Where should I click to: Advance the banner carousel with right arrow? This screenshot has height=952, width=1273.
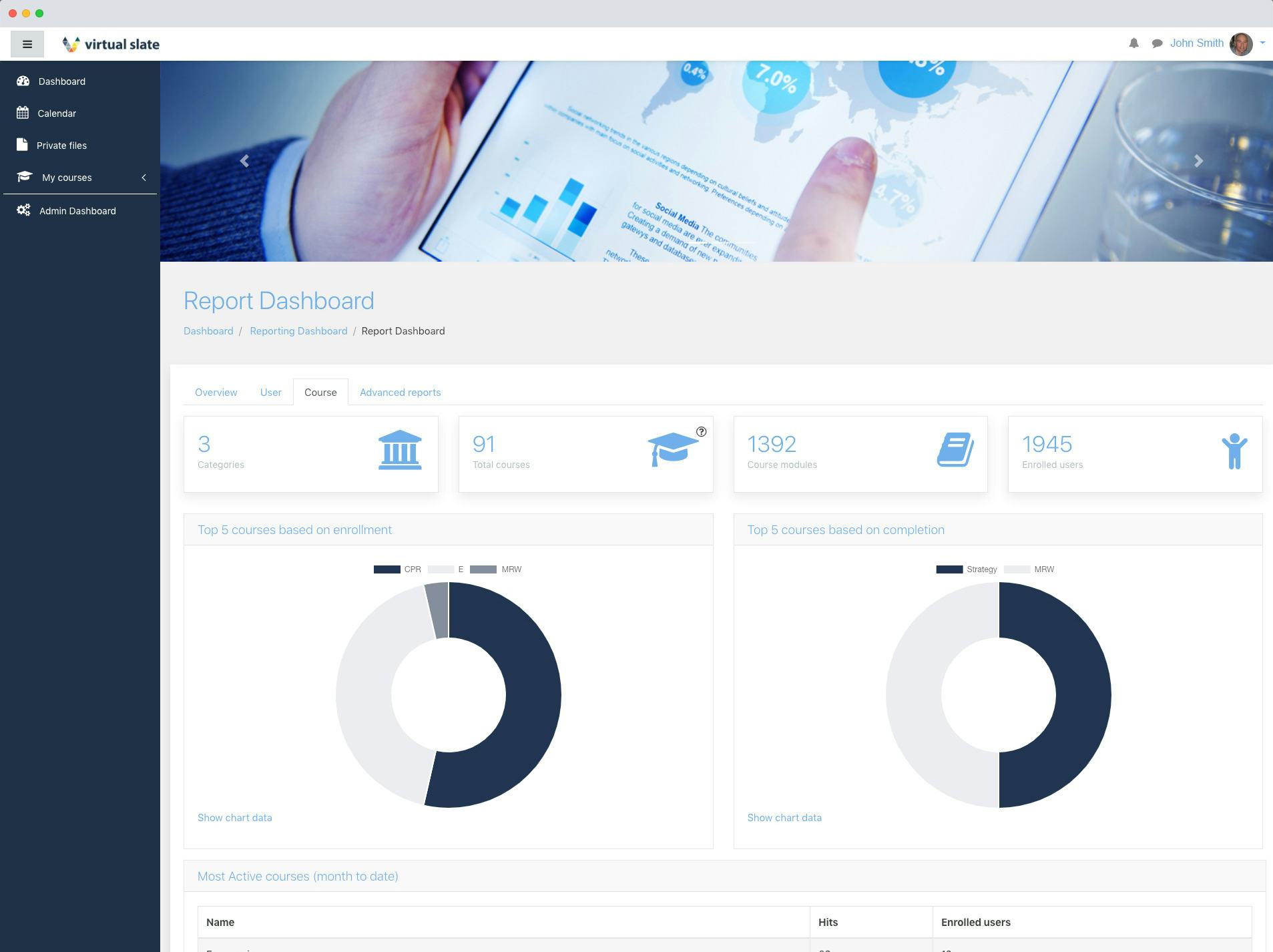click(1199, 161)
